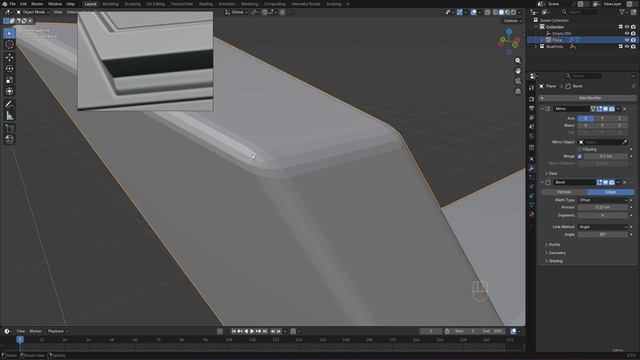Toggle X-ray mode in viewport header
The height and width of the screenshot is (360, 640).
[x=487, y=12]
